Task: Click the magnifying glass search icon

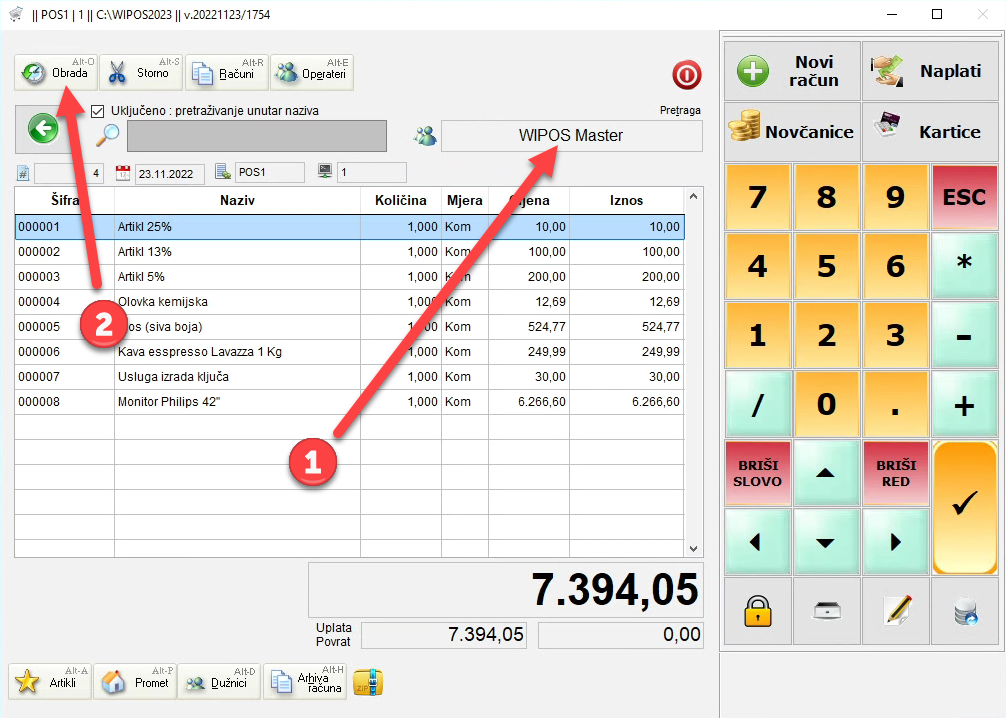Action: click(108, 136)
